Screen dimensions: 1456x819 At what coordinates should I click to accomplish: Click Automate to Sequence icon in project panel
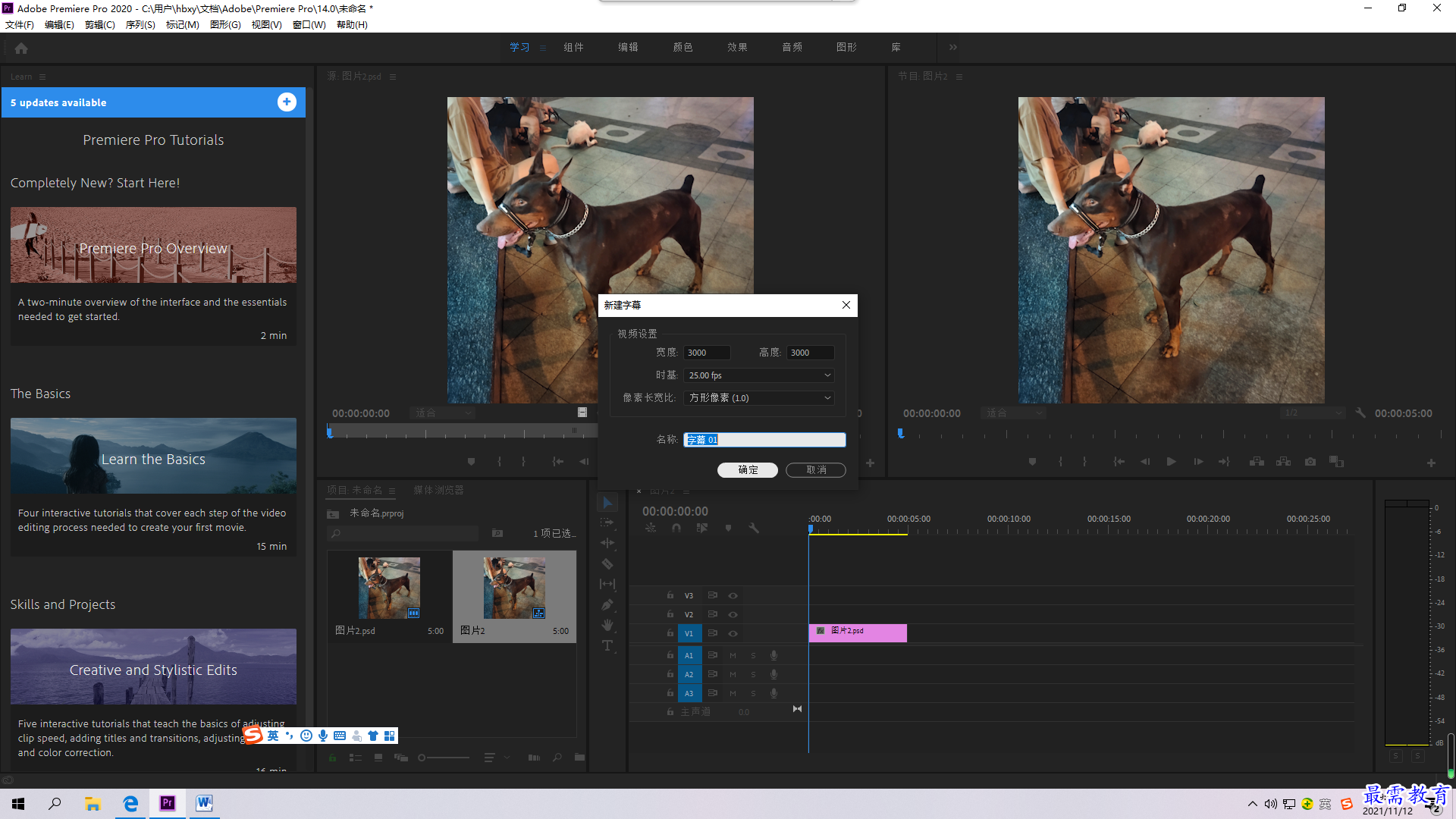click(534, 757)
